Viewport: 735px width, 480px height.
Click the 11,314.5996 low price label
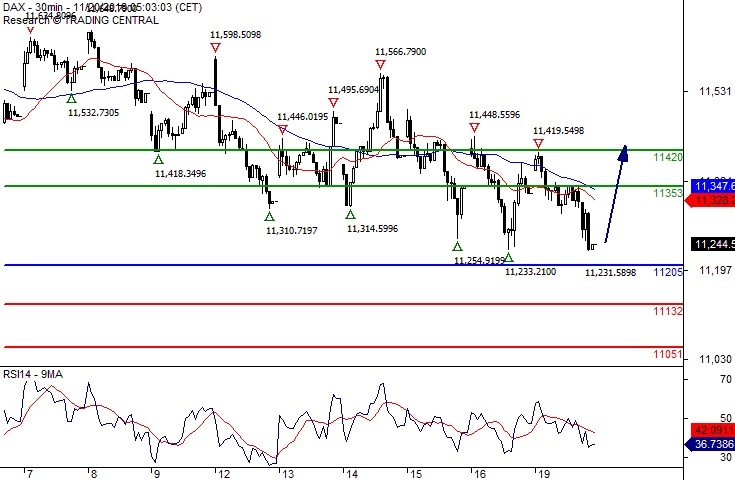click(x=372, y=229)
